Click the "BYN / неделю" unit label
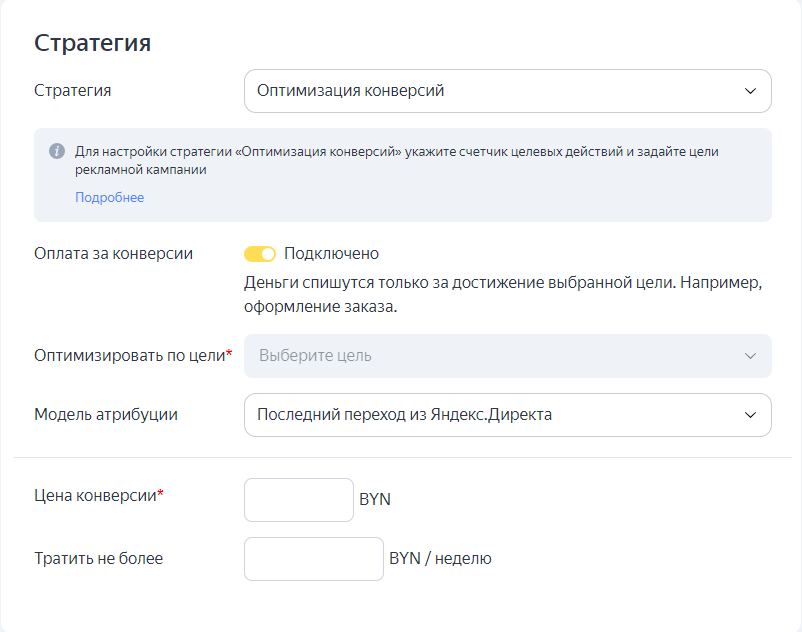Image resolution: width=802 pixels, height=632 pixels. (x=440, y=559)
